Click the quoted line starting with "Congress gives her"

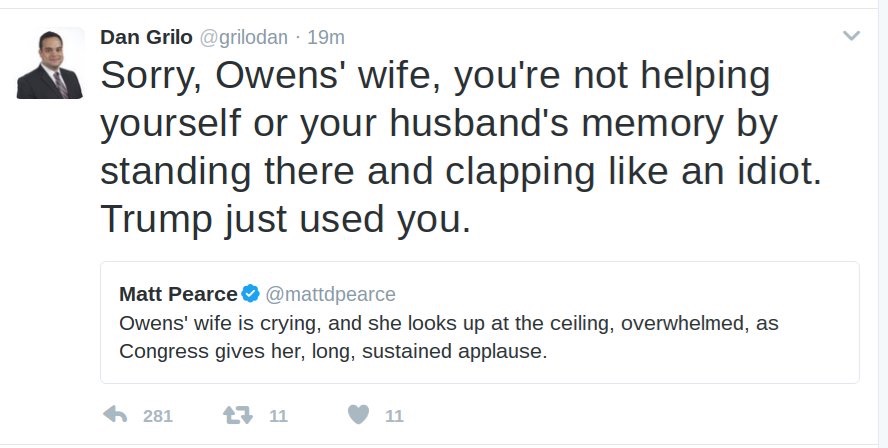click(333, 352)
